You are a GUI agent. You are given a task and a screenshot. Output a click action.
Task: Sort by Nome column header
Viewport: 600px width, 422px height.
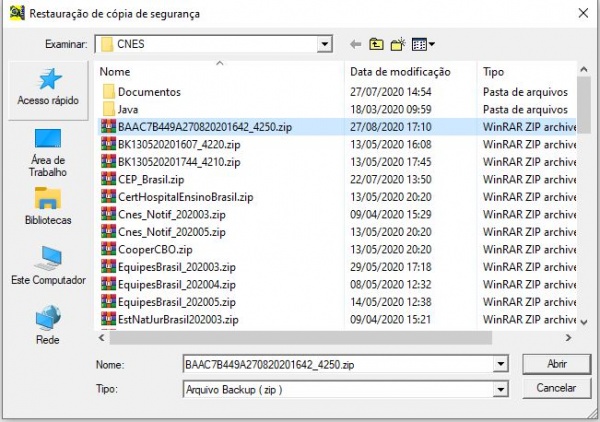115,72
